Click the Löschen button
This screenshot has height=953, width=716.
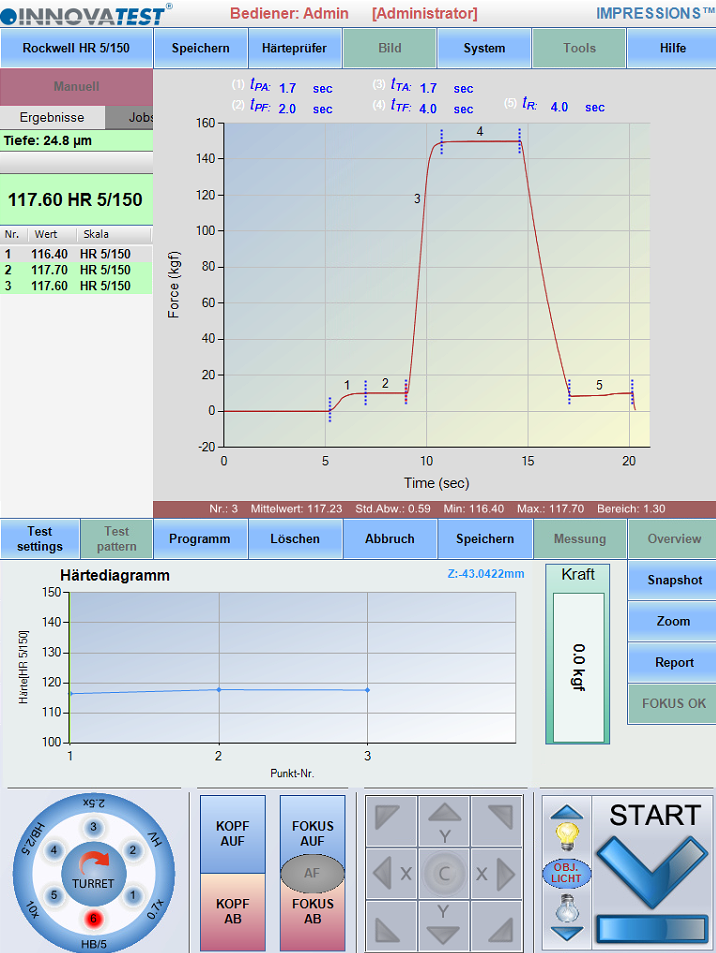click(x=295, y=538)
